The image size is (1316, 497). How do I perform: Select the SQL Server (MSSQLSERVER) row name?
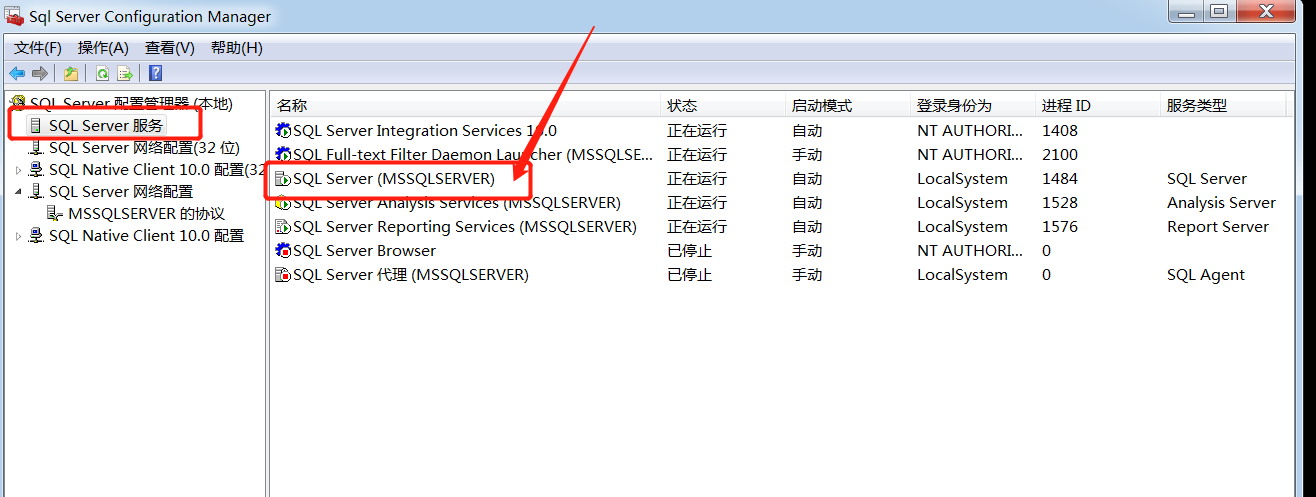394,179
